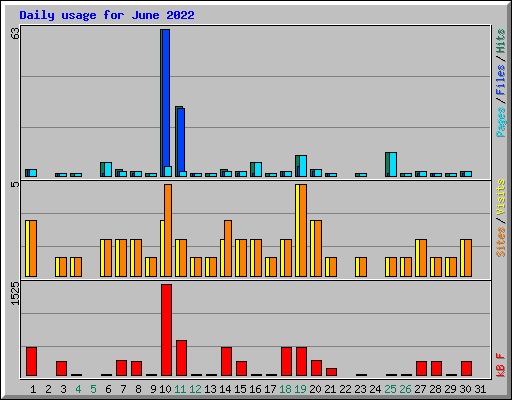The image size is (512, 400).
Task: Click the green weekend label for day 4
Action: pos(78,389)
